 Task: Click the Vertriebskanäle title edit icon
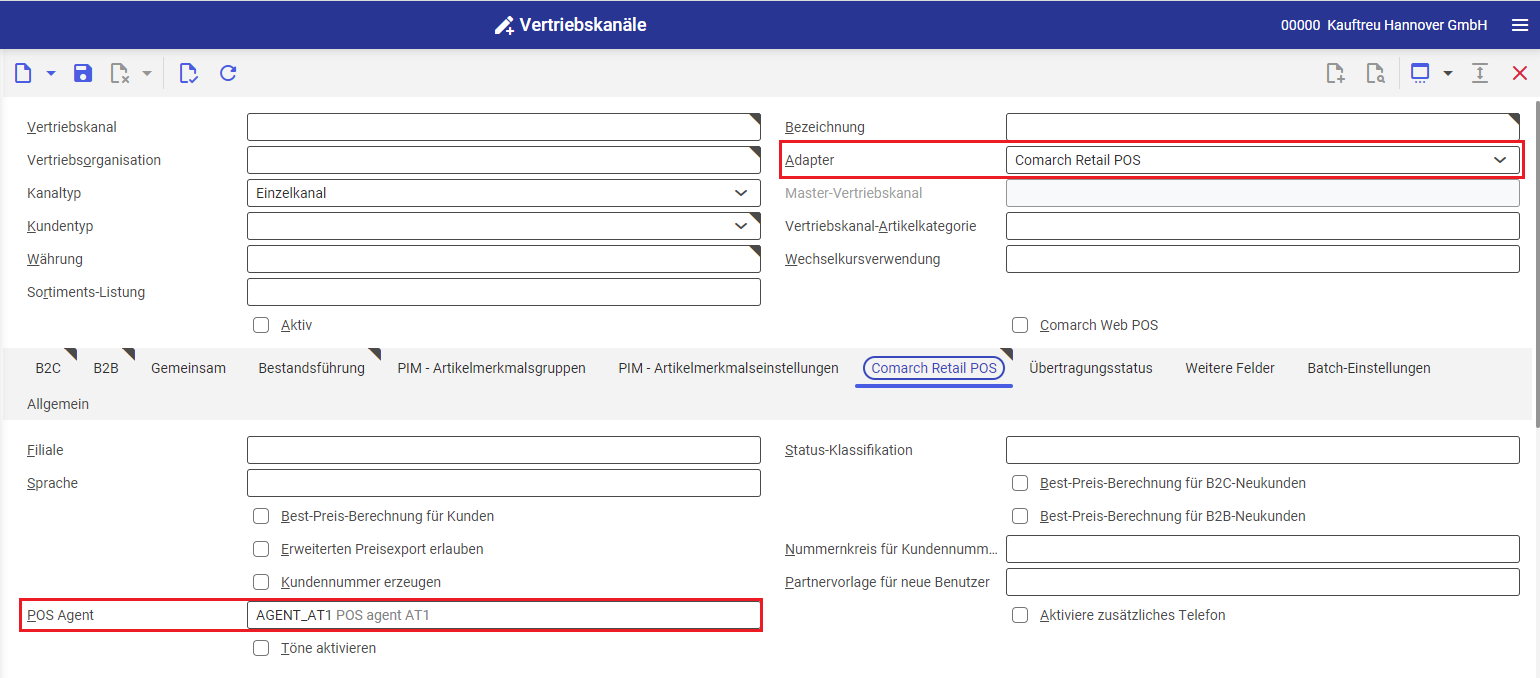pos(504,25)
